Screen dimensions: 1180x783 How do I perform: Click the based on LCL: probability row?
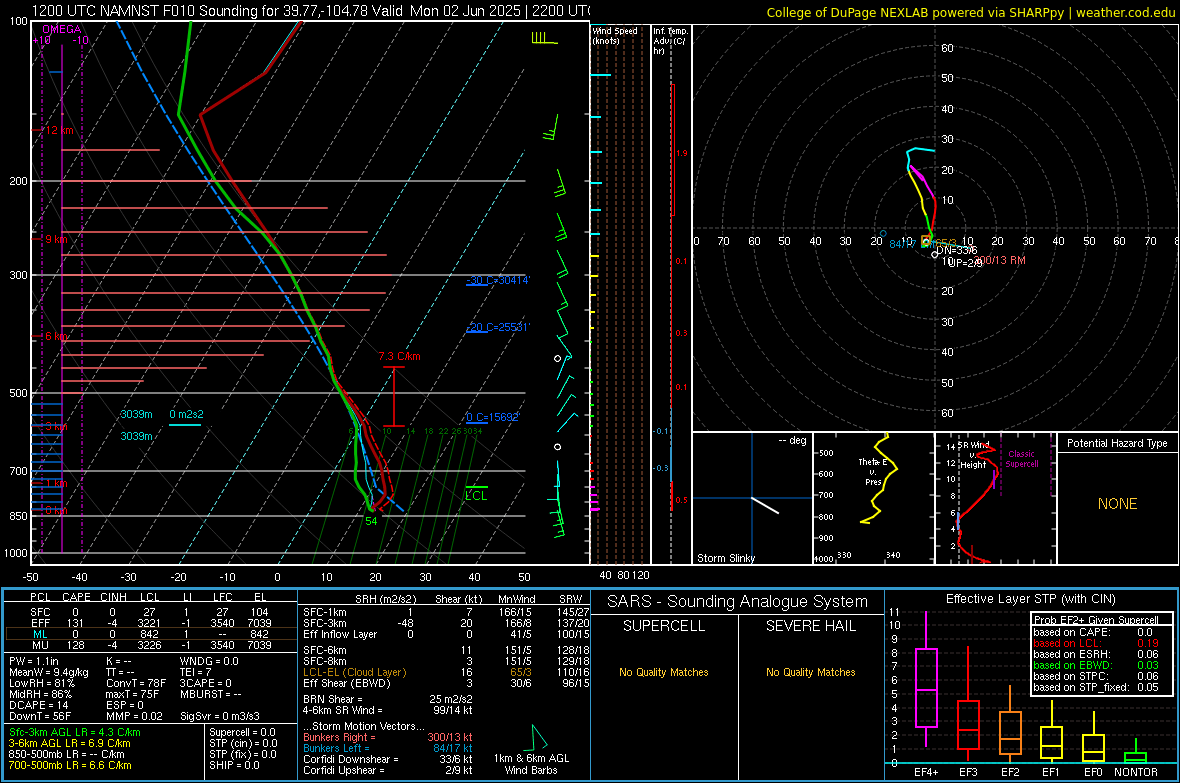tap(1096, 643)
